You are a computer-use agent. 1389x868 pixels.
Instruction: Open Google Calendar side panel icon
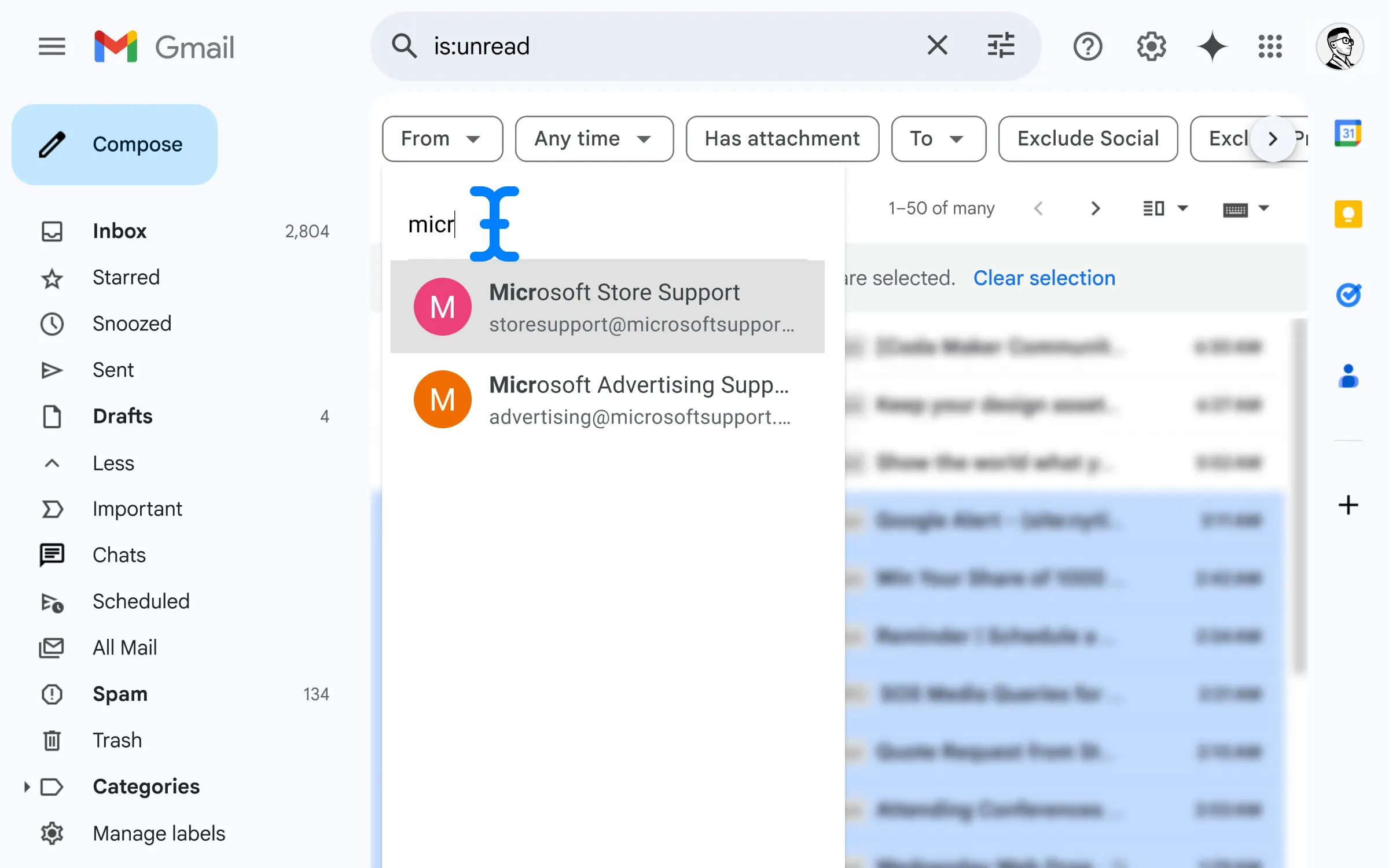tap(1348, 133)
